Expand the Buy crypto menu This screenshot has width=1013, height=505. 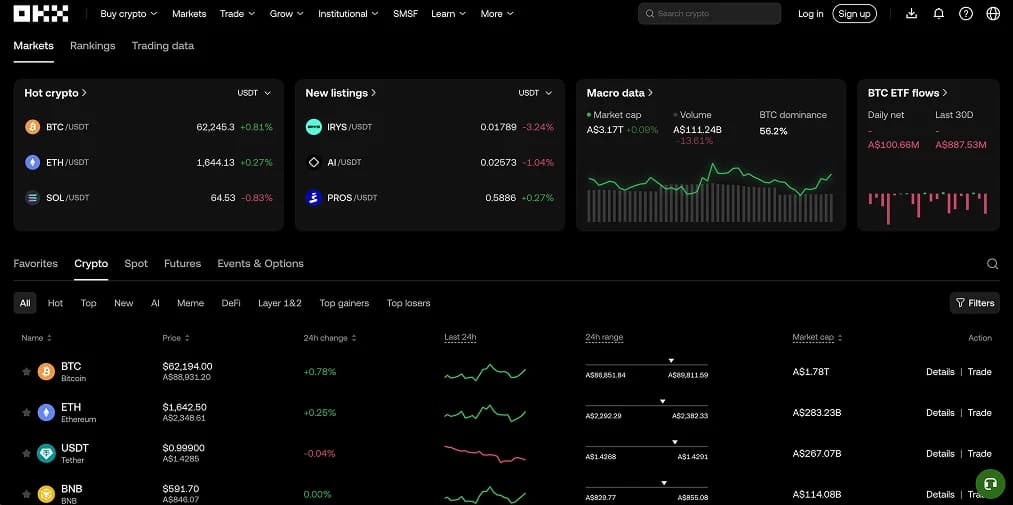129,14
